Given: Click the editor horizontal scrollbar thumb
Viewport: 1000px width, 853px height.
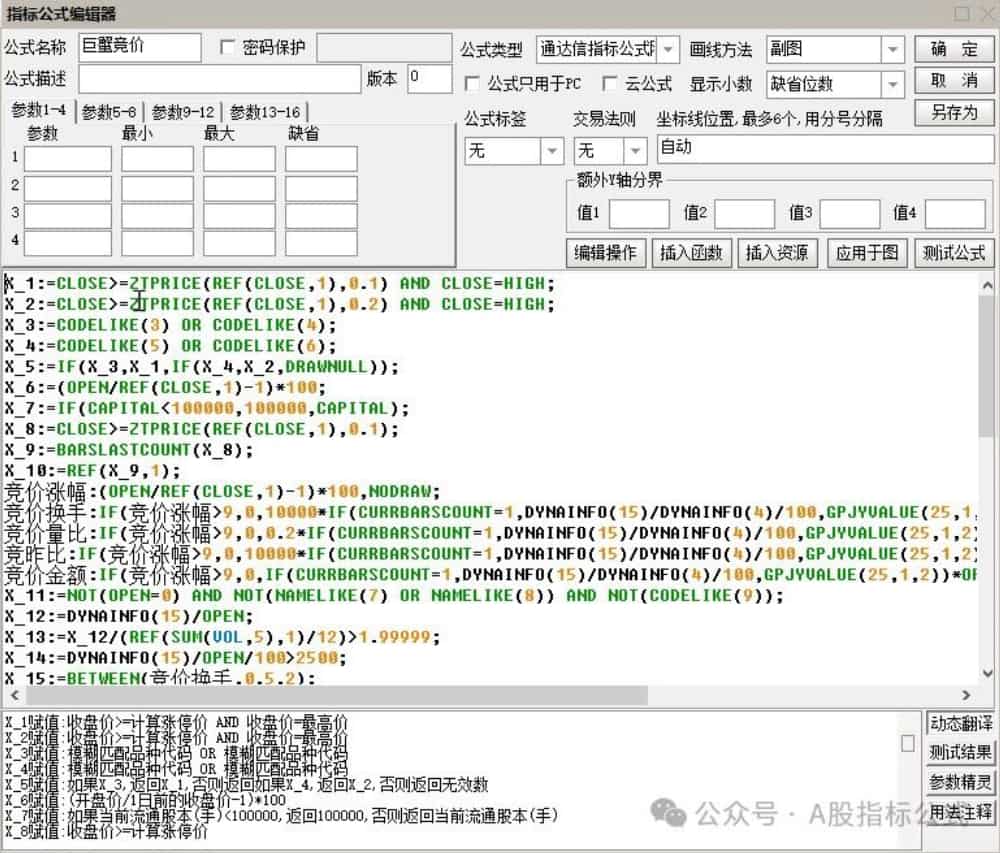Looking at the screenshot, I should [x=336, y=695].
